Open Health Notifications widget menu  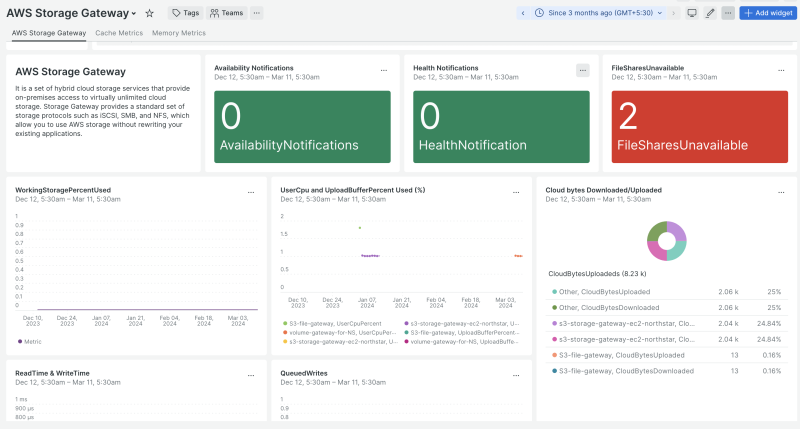point(583,70)
